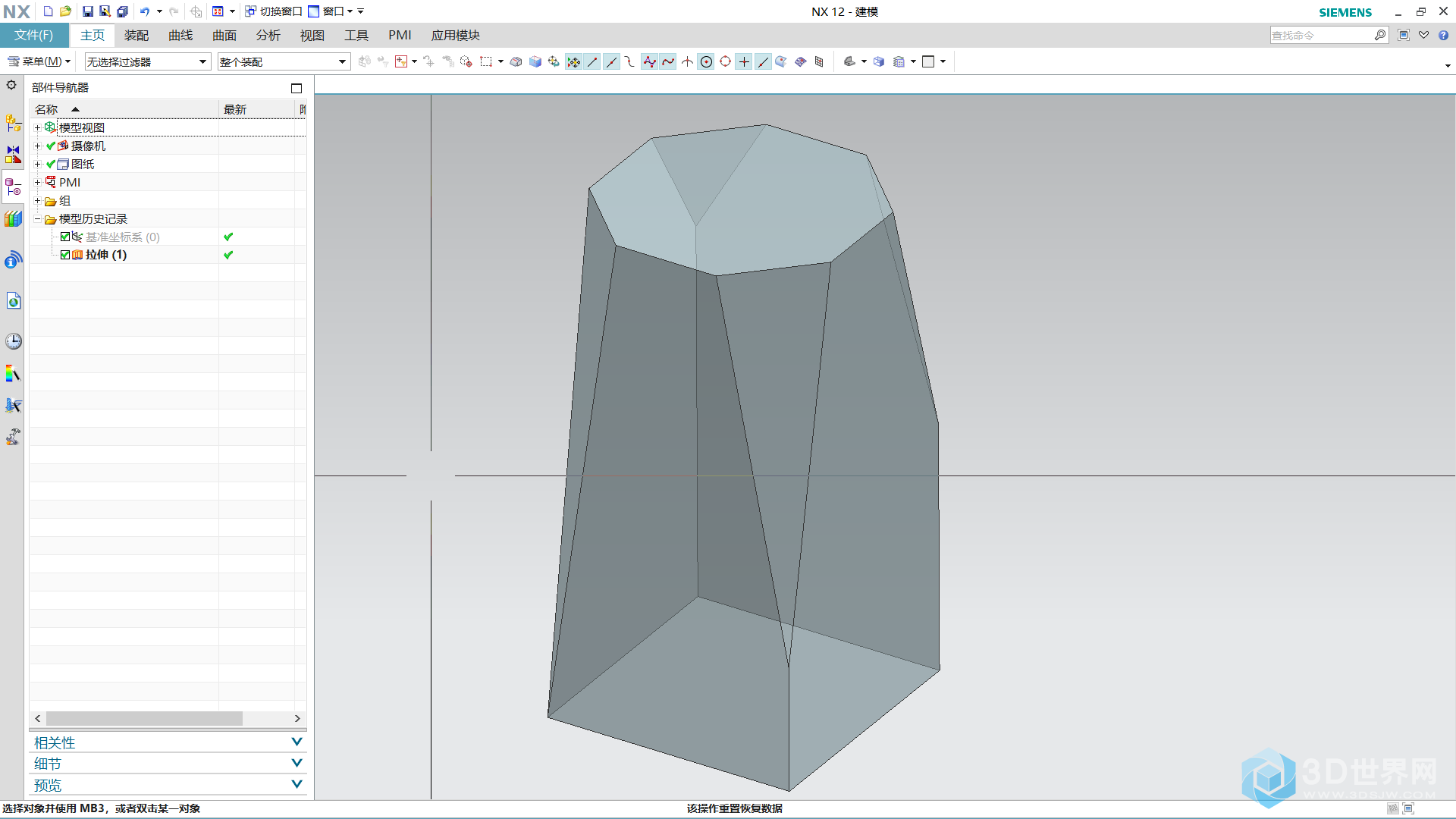This screenshot has width=1456, height=819.
Task: Expand the 模型视图 tree node
Action: (x=37, y=127)
